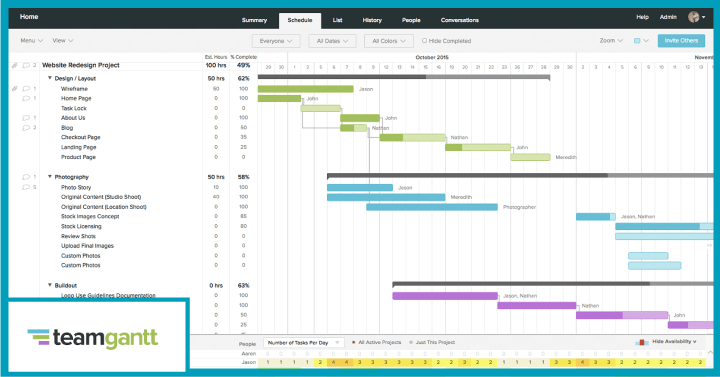Select the Review Shots task
This screenshot has width=720, height=377.
click(78, 236)
